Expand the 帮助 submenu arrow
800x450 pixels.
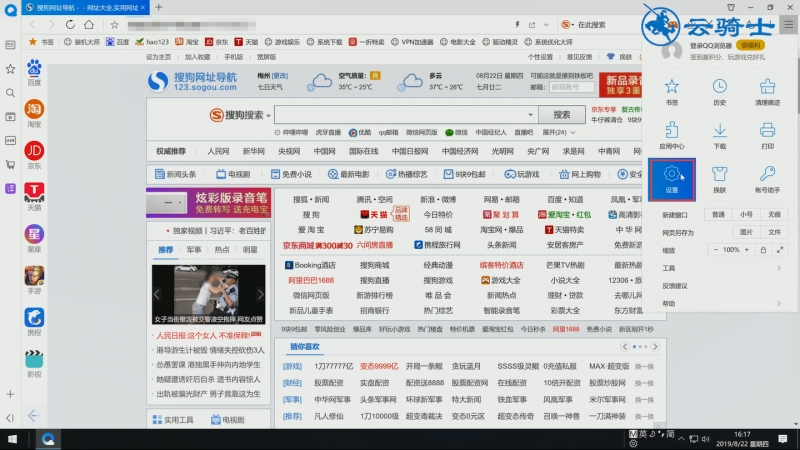pos(779,303)
